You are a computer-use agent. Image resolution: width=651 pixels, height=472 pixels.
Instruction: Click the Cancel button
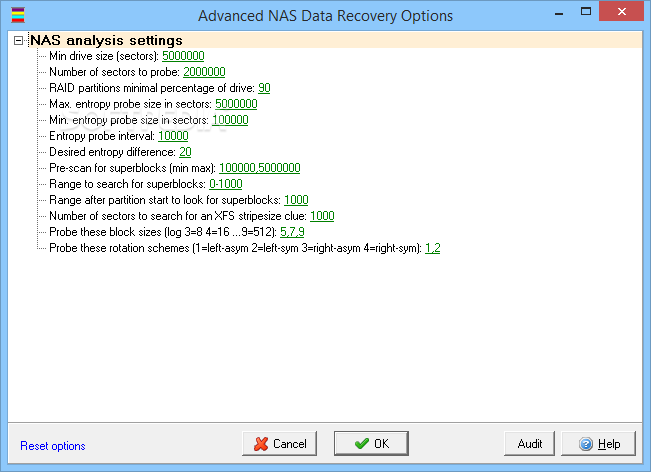tap(279, 444)
